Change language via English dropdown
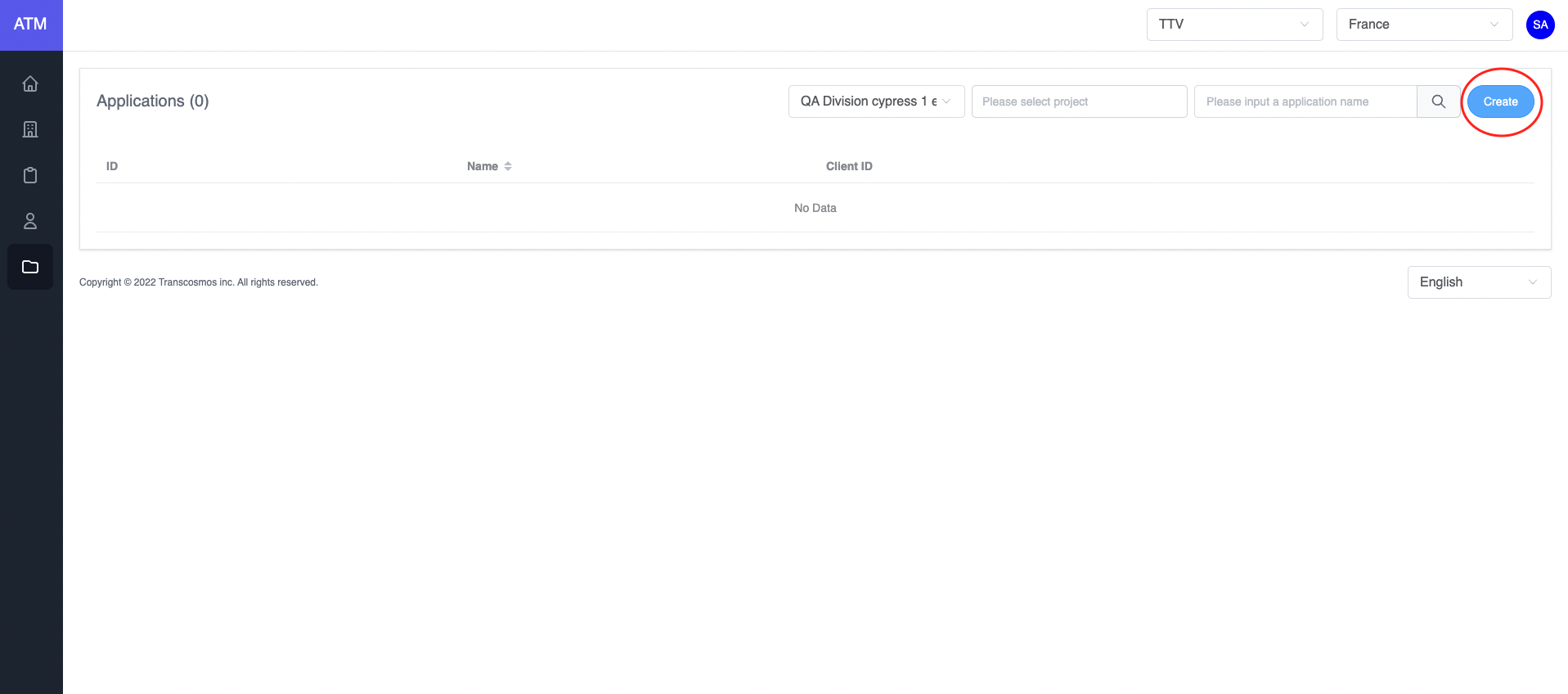Image resolution: width=1568 pixels, height=694 pixels. [x=1478, y=282]
